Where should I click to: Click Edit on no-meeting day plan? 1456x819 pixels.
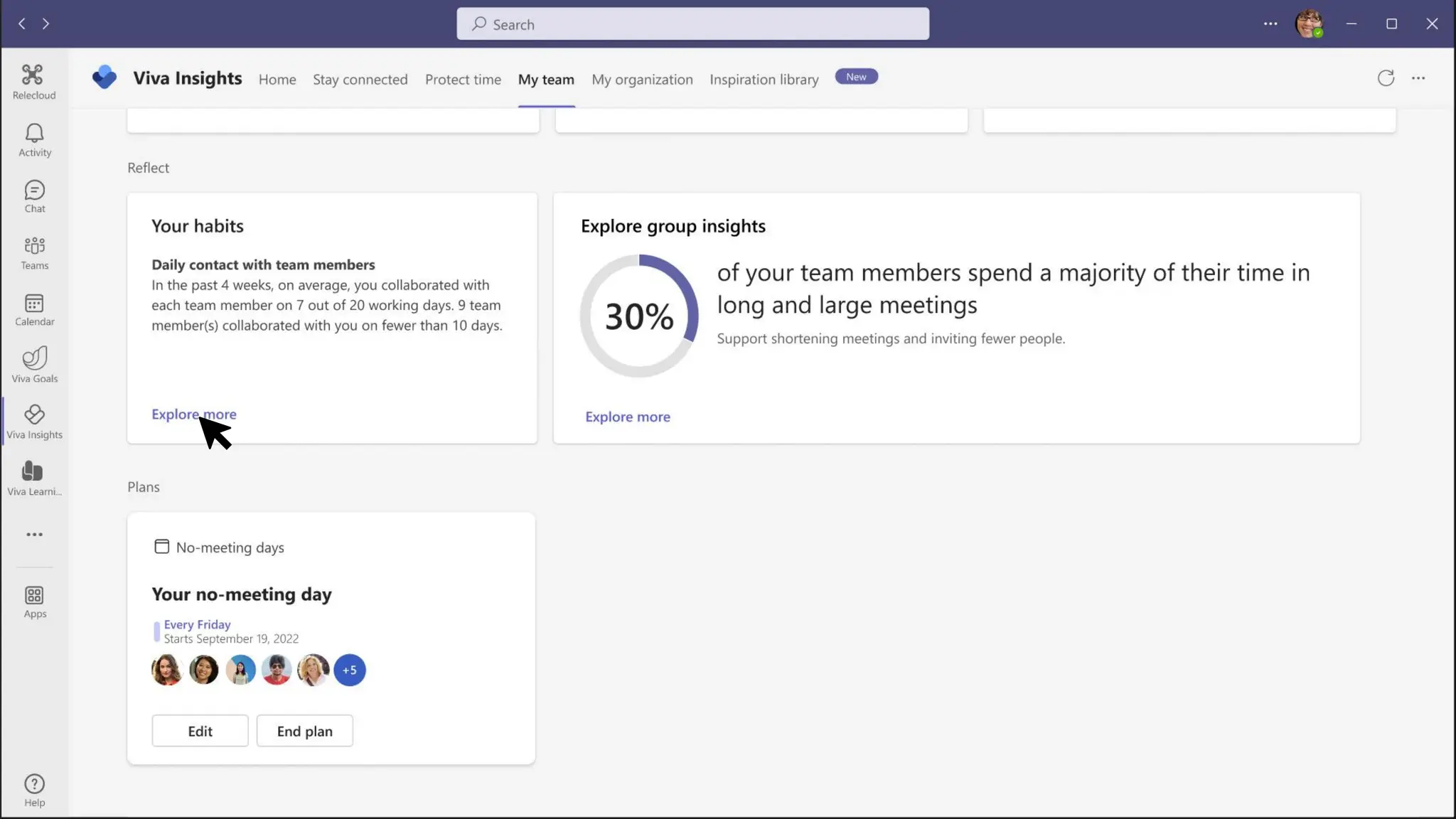pyautogui.click(x=200, y=731)
